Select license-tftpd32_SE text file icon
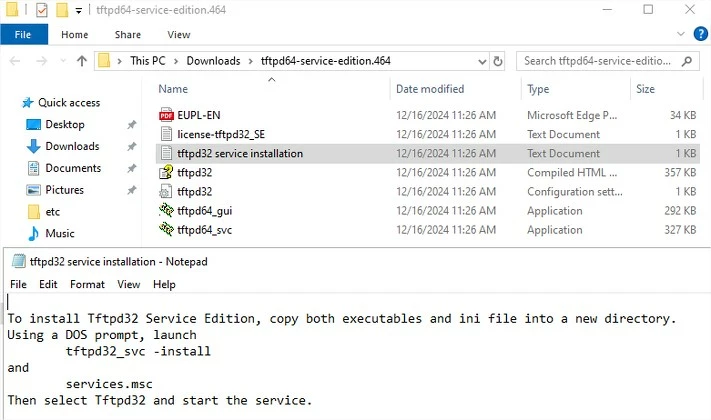 166,134
